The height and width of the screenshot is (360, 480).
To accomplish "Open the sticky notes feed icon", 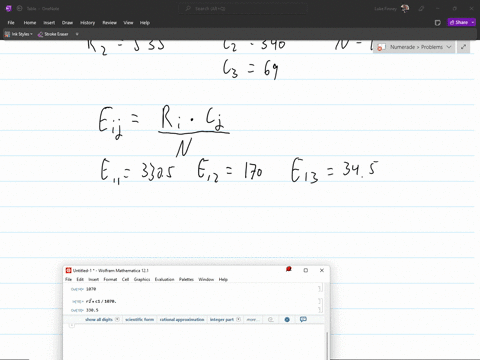I will pos(438,23).
